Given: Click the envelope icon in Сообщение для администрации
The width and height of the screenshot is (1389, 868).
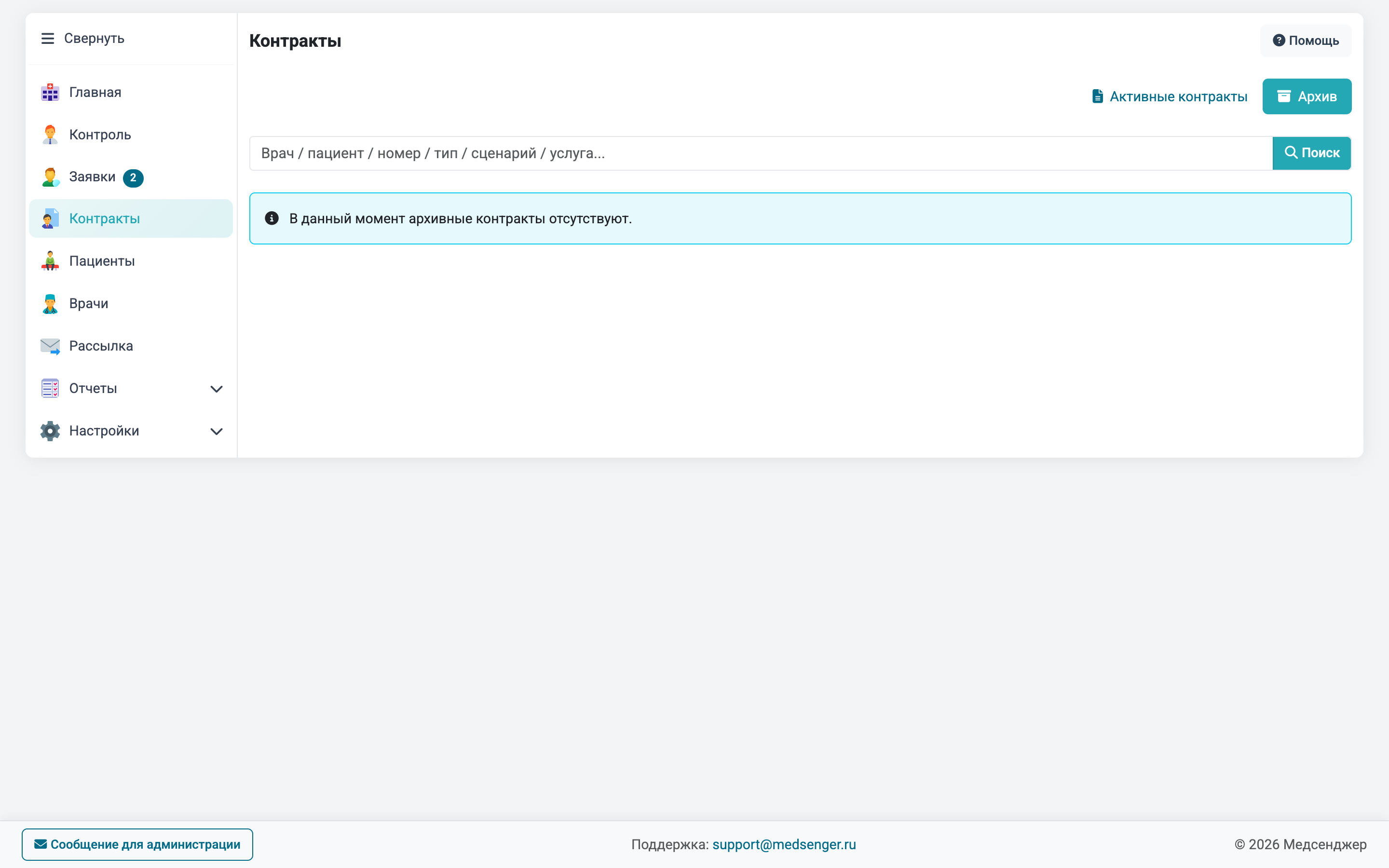Looking at the screenshot, I should [40, 844].
